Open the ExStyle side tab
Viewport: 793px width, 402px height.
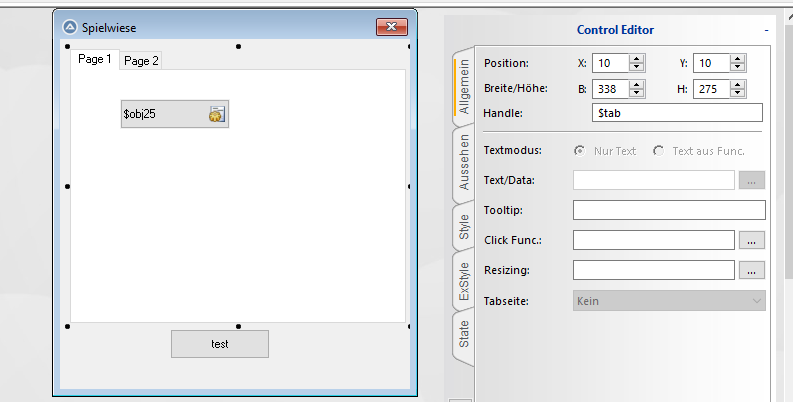(x=464, y=283)
